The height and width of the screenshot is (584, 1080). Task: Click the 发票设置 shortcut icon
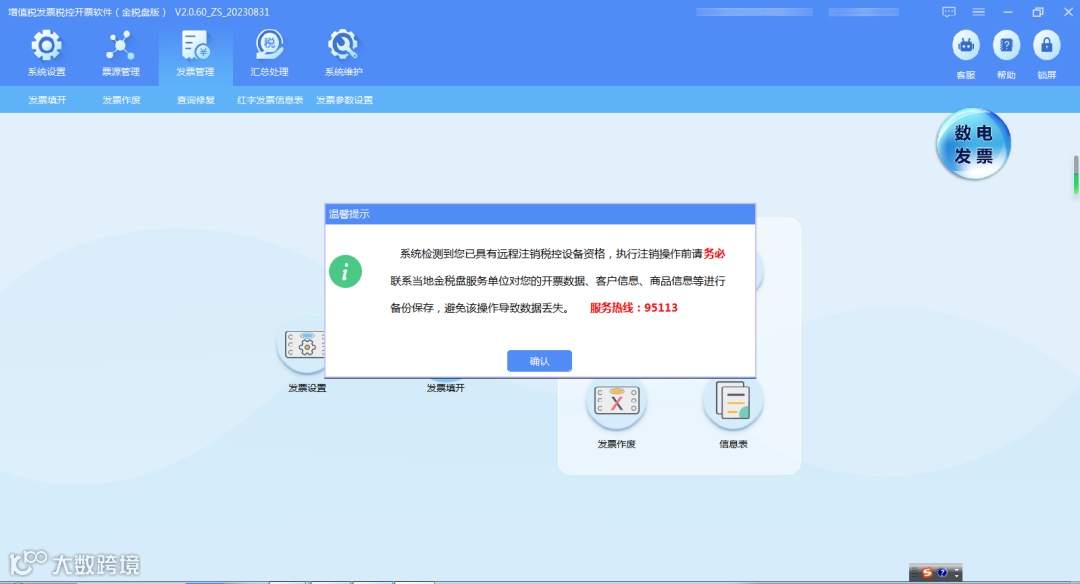click(x=303, y=344)
